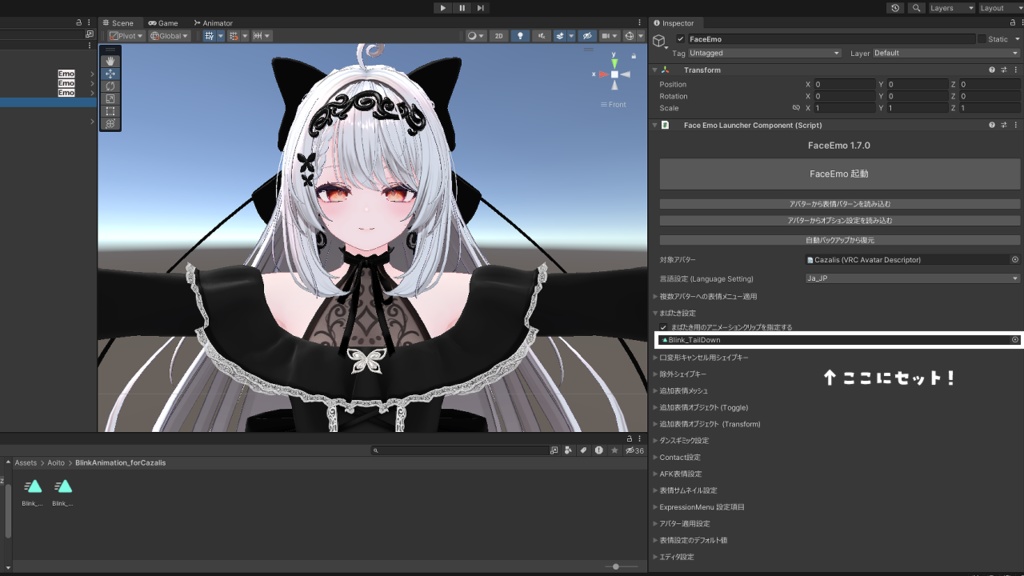Toggle the Static checkbox
The width and height of the screenshot is (1024, 576).
click(982, 39)
